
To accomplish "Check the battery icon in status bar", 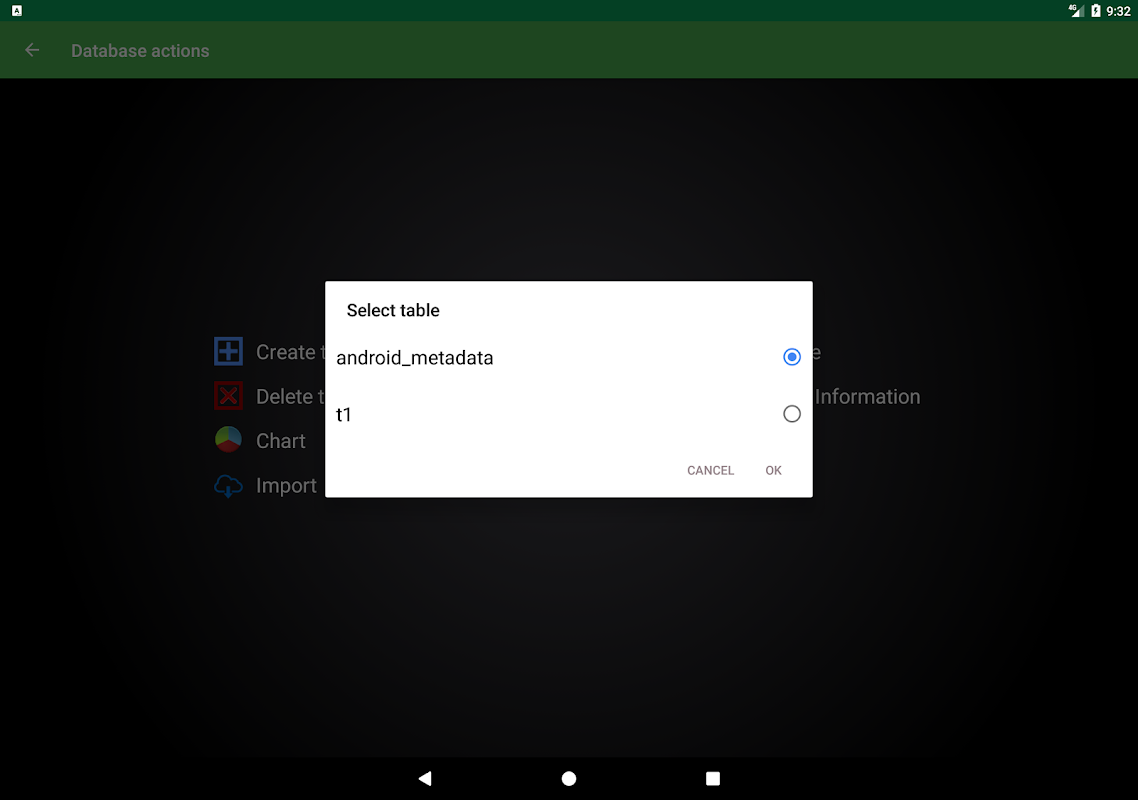I will pyautogui.click(x=1095, y=11).
